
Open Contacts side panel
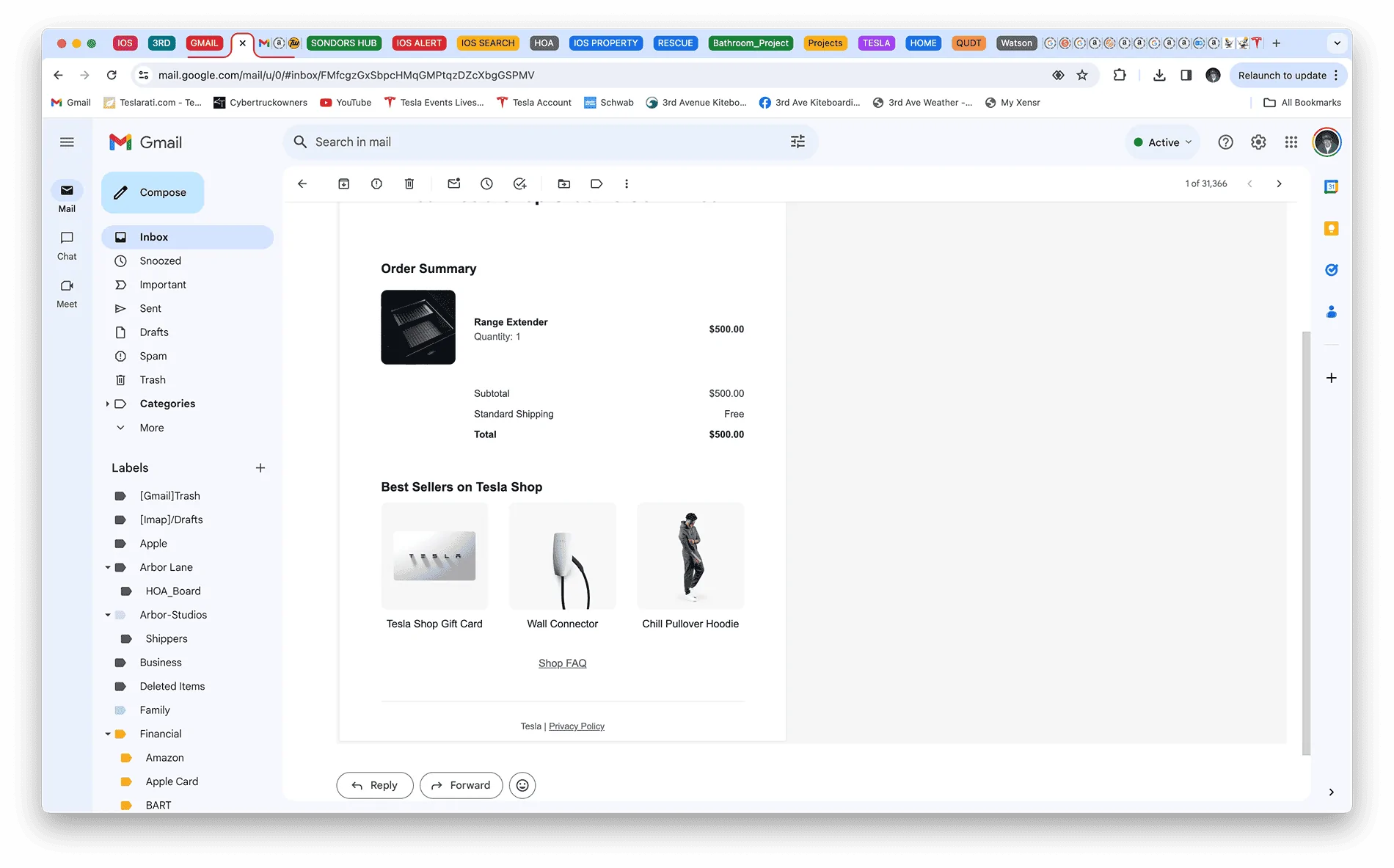[1331, 312]
